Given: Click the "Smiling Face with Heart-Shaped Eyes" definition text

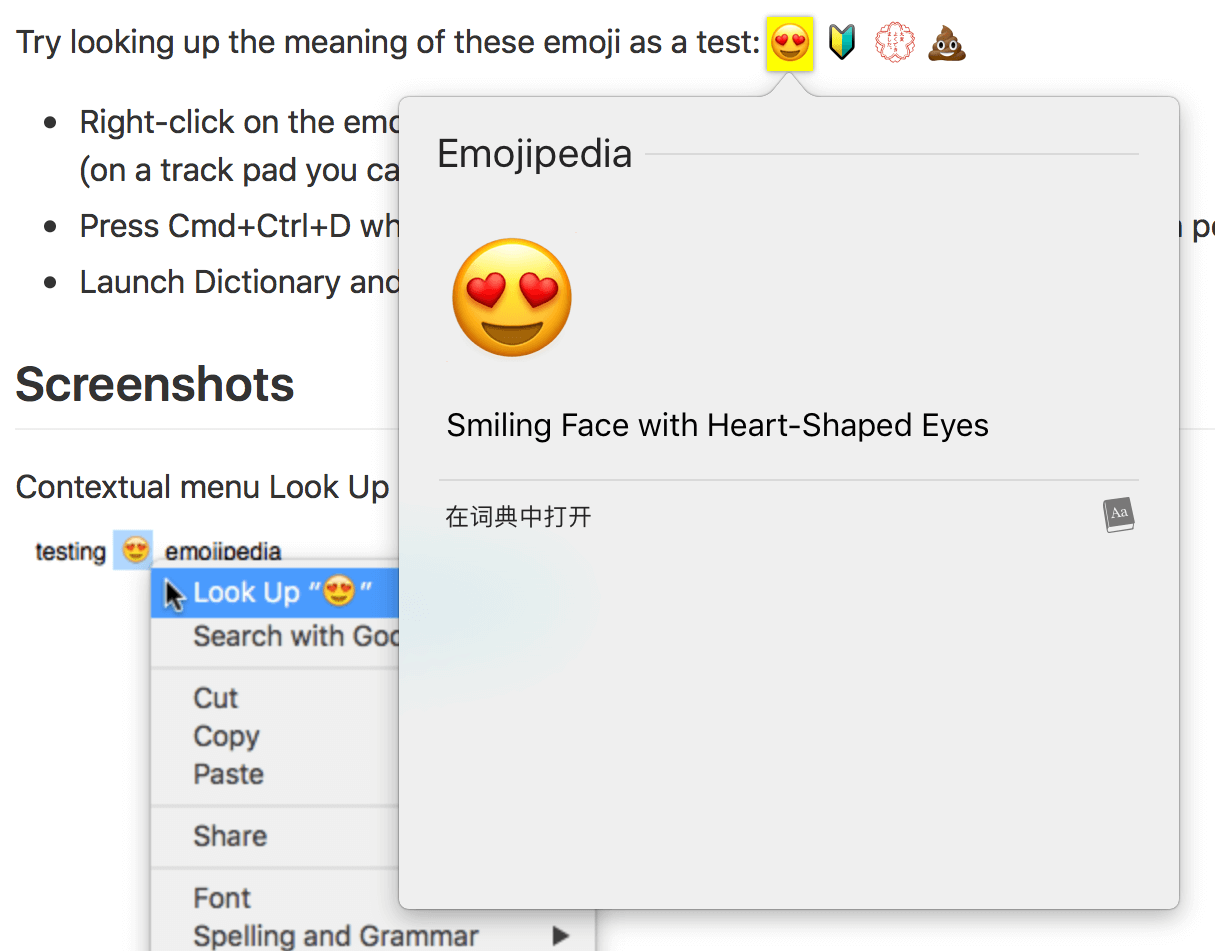Looking at the screenshot, I should [717, 426].
